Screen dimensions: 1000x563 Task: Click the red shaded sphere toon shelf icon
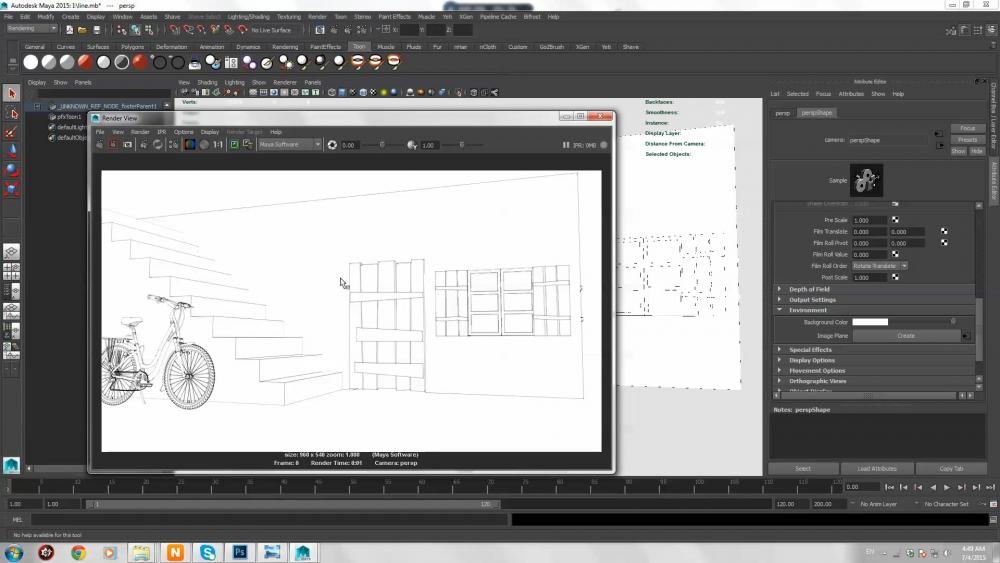(139, 62)
